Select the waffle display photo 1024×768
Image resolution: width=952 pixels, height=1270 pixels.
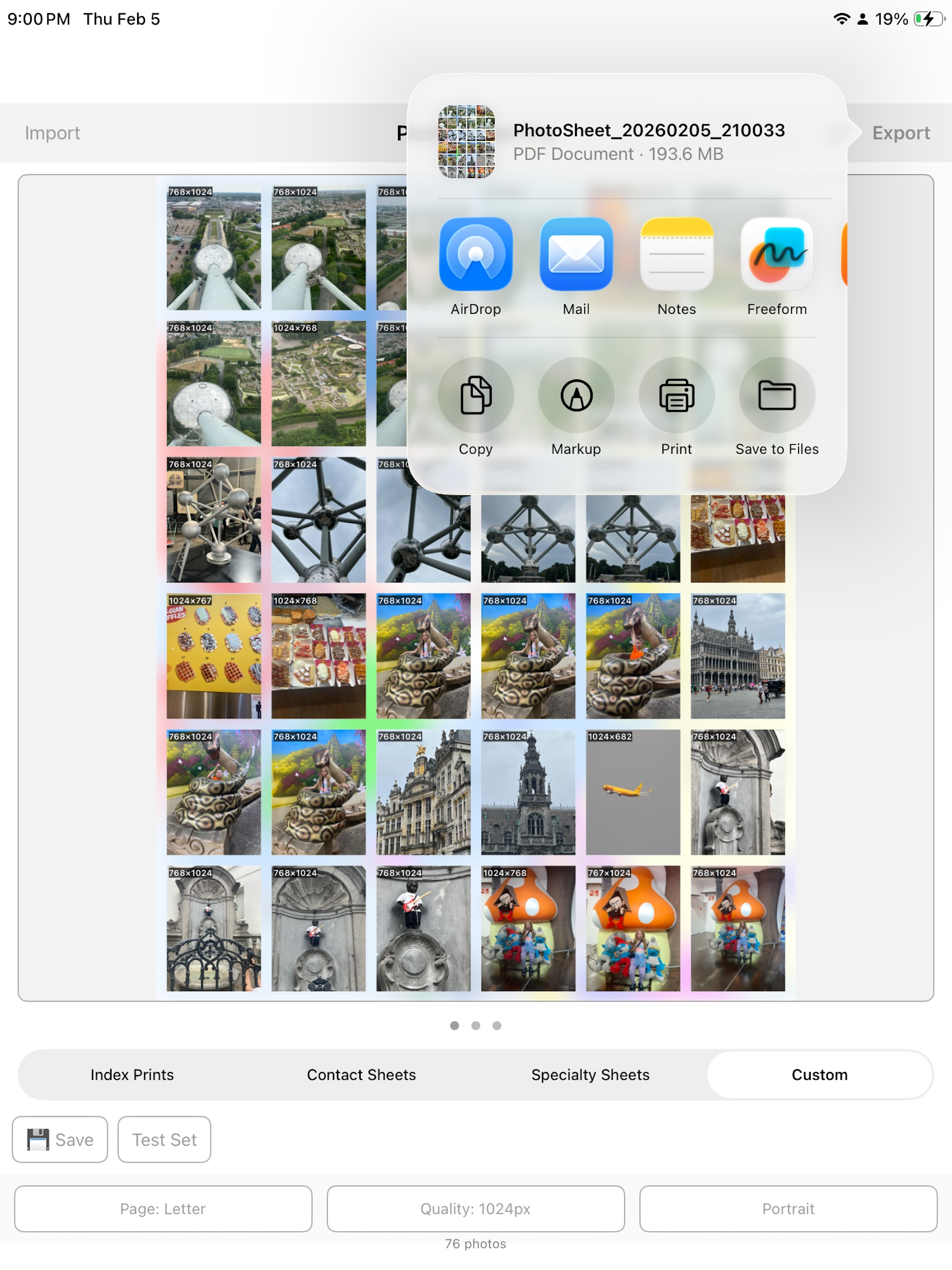[319, 656]
